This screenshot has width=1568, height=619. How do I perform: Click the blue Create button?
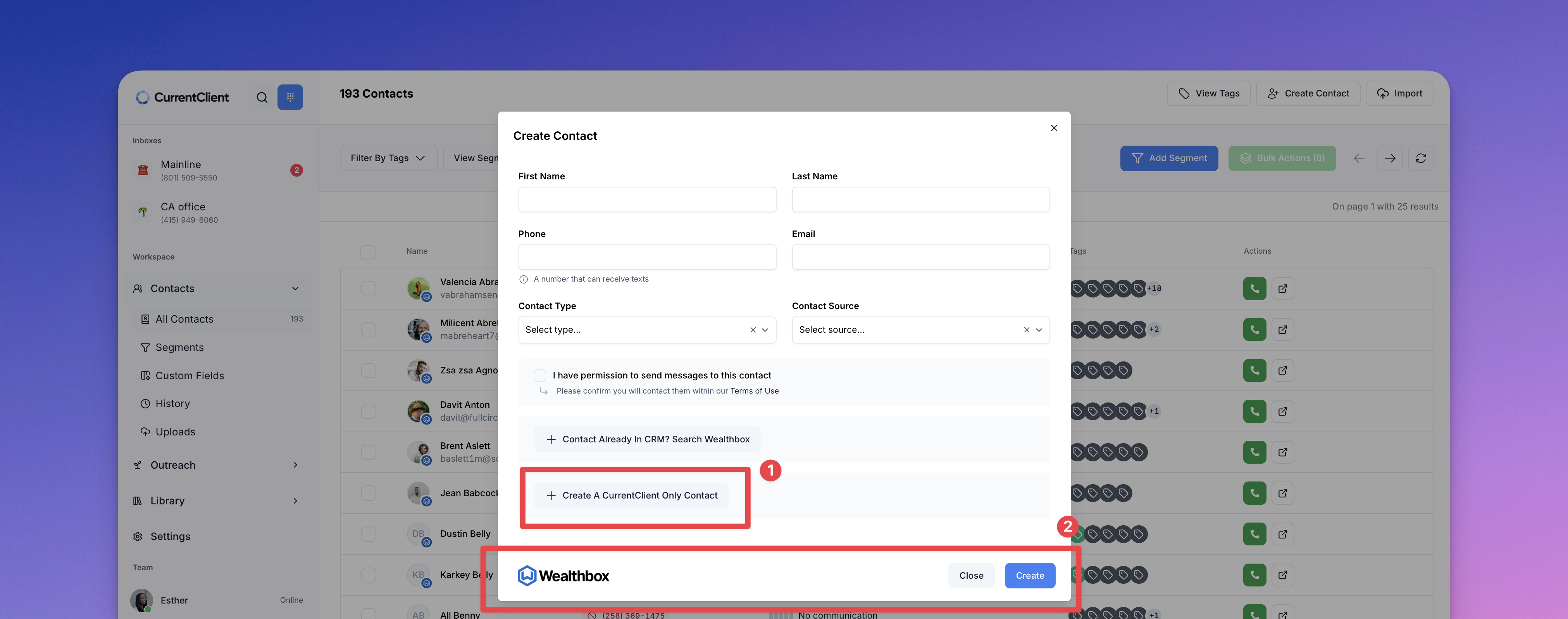click(x=1029, y=575)
